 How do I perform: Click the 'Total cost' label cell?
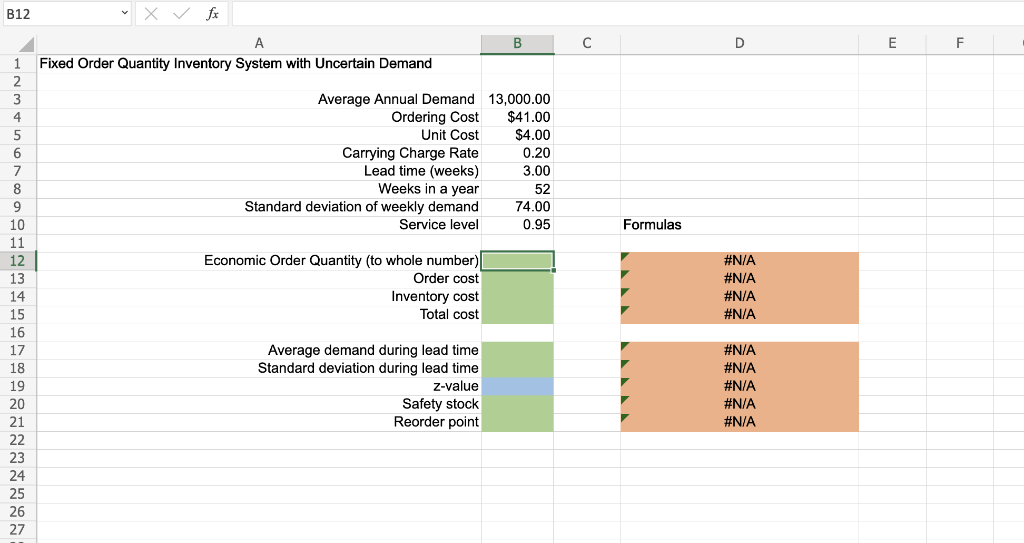click(259, 314)
